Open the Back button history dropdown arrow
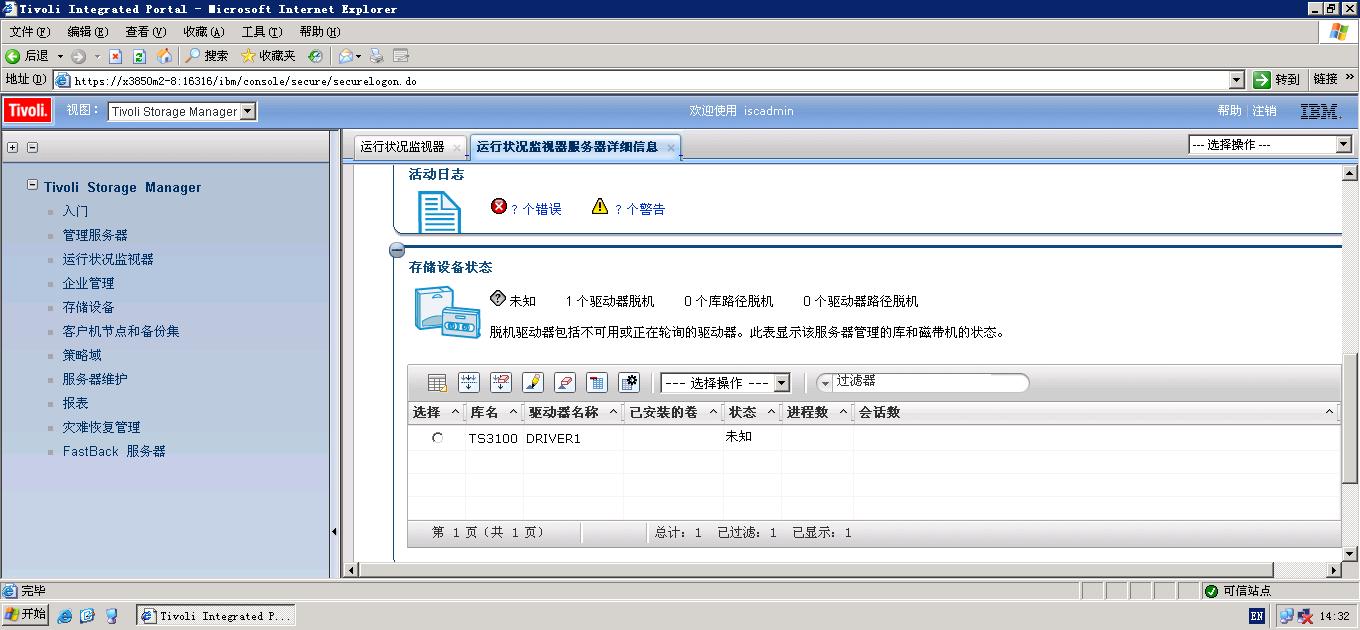1360x630 pixels. point(60,56)
